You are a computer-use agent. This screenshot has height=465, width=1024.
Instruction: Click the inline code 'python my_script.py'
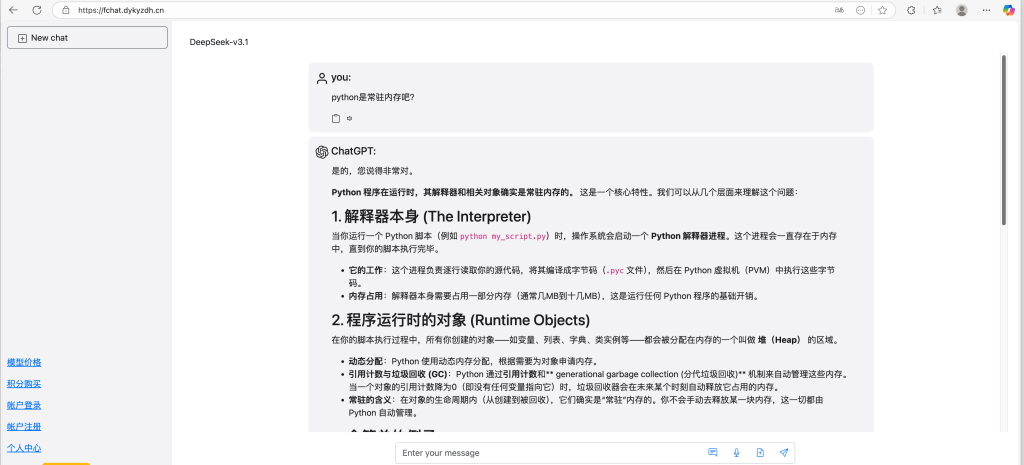click(x=503, y=236)
